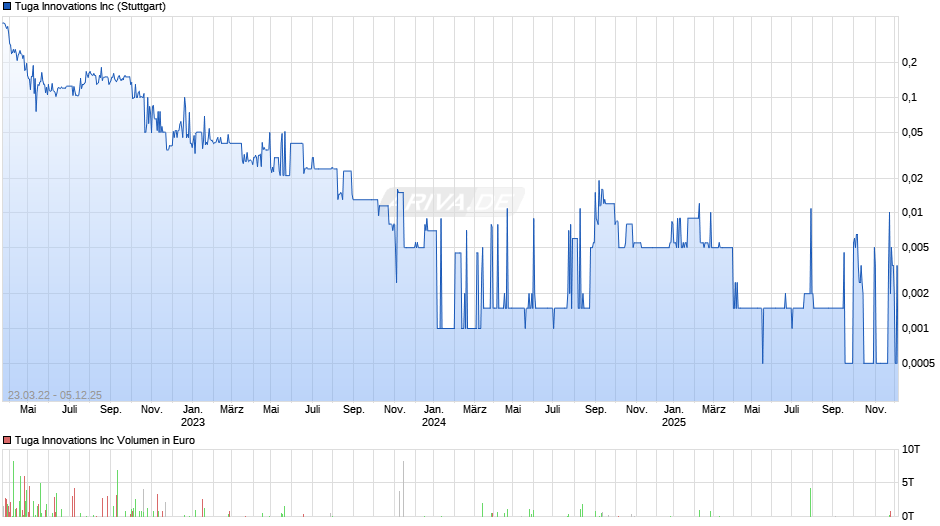Click the '0T' volume axis label

(x=908, y=516)
